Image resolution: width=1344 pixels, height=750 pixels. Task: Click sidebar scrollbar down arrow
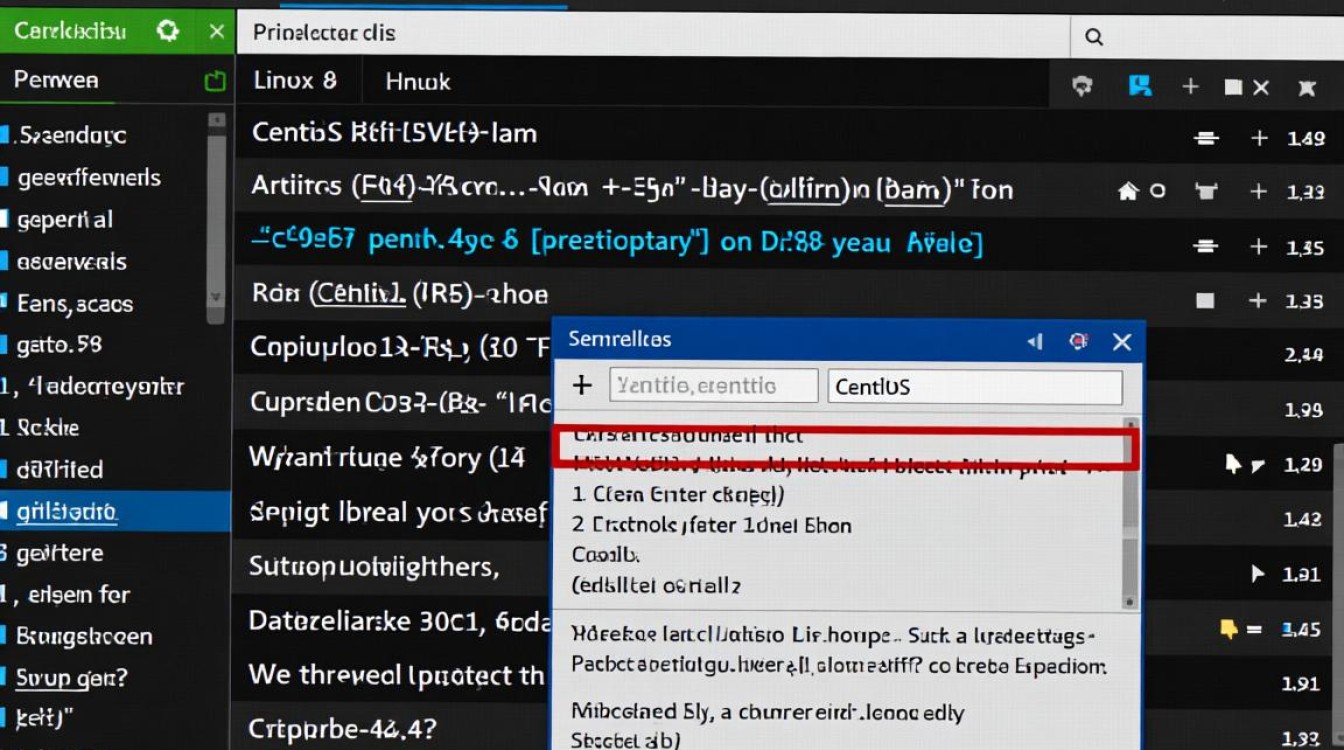click(216, 297)
